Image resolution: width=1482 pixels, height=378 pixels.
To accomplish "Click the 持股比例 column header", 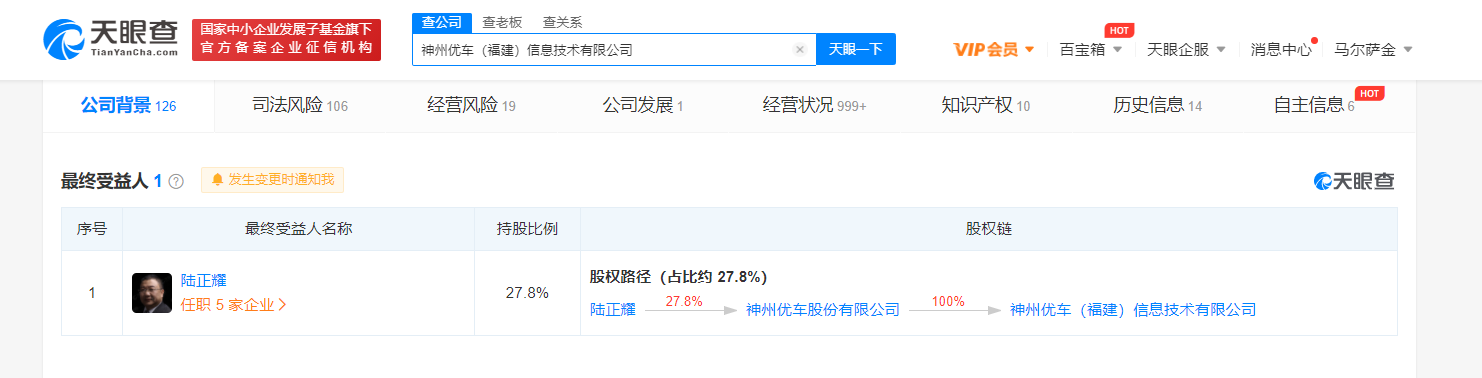I will tap(527, 229).
